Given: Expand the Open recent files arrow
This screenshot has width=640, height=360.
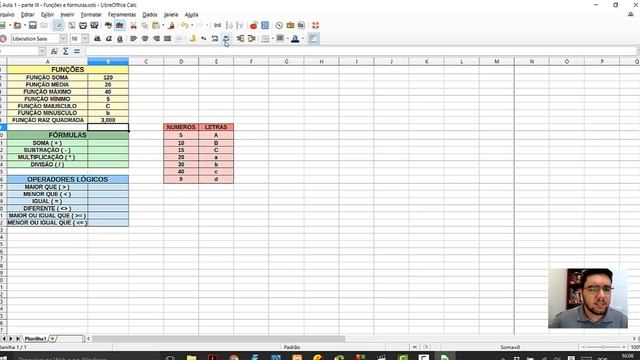Looking at the screenshot, I should pos(24,25).
